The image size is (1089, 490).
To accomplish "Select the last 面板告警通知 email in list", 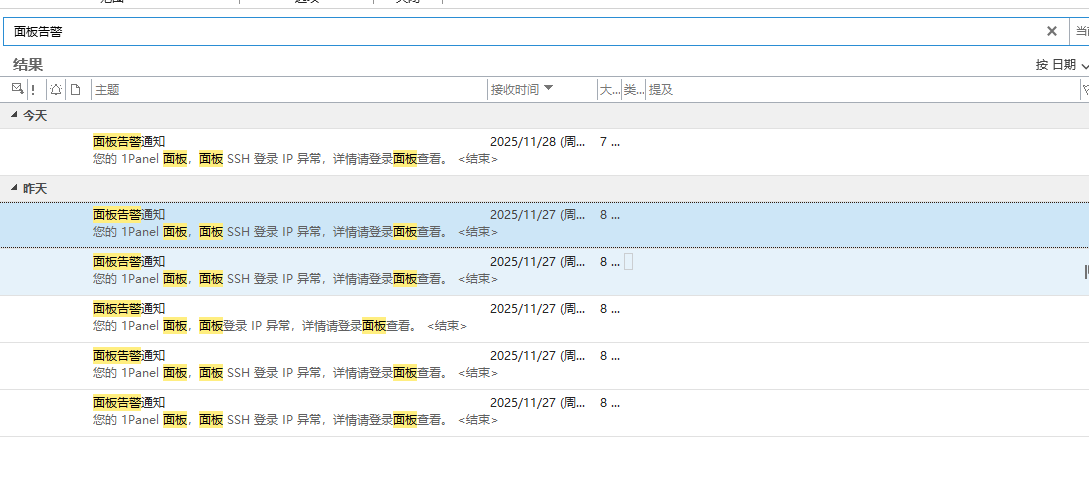I will (x=300, y=412).
